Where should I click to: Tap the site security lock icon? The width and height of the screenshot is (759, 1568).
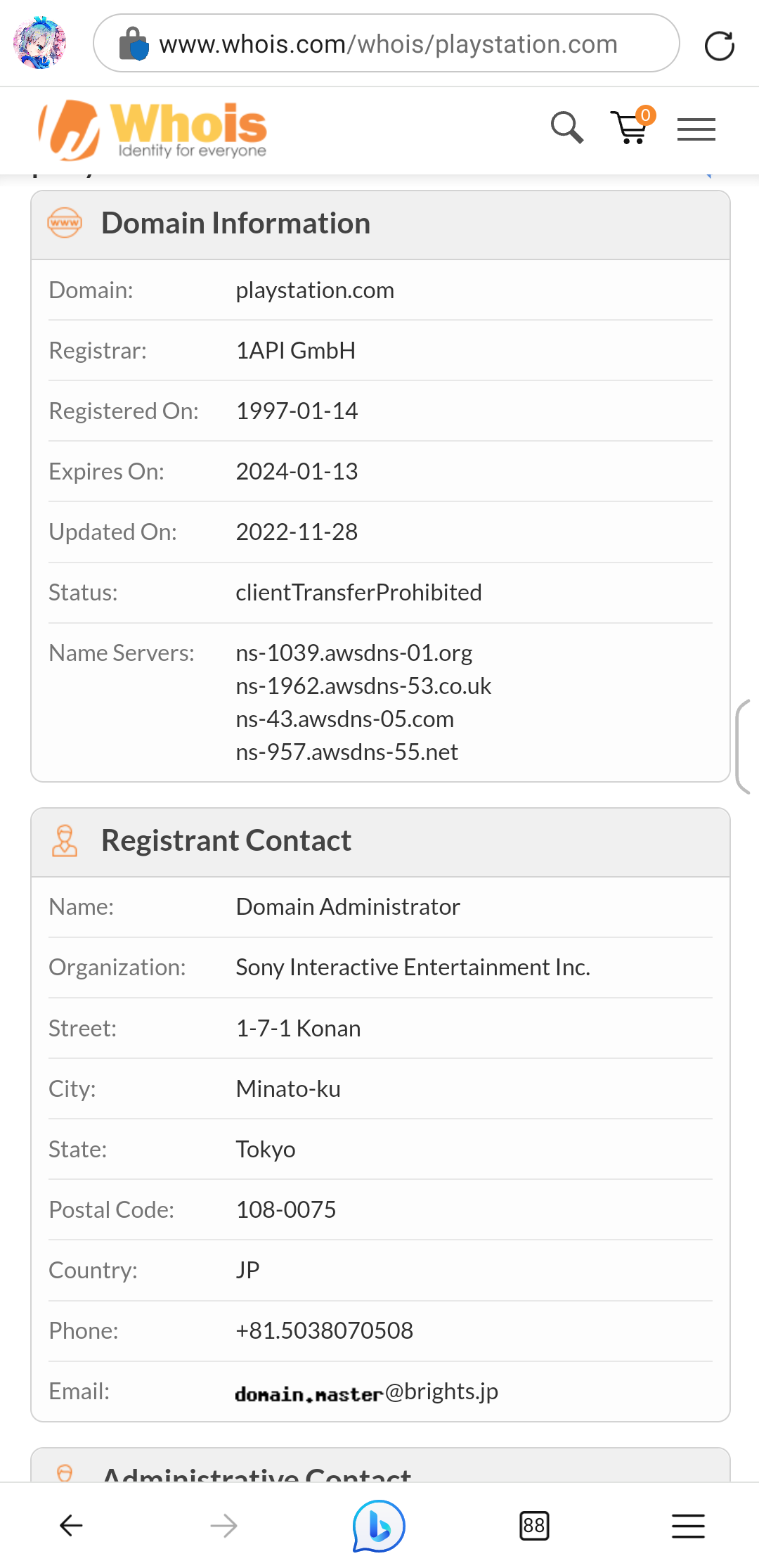point(134,44)
